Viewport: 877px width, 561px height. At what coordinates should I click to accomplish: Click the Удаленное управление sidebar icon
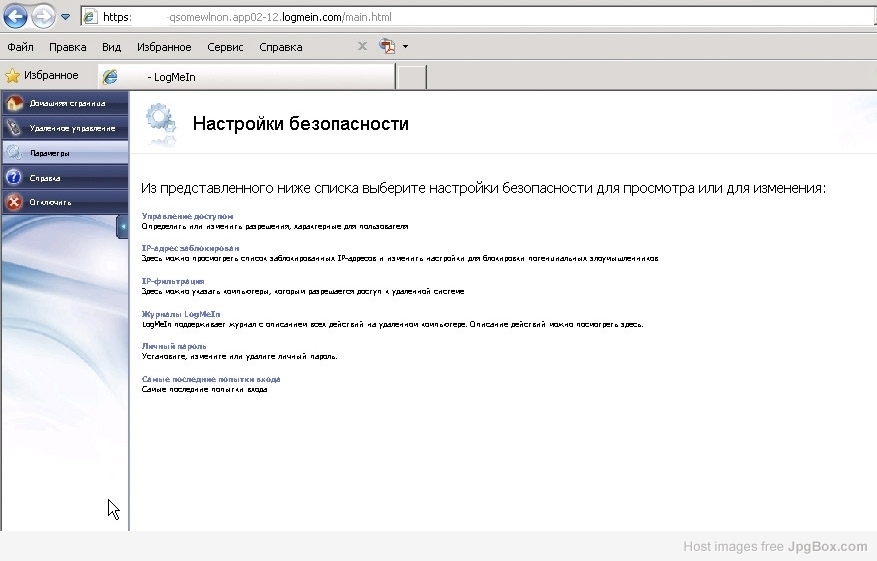14,128
